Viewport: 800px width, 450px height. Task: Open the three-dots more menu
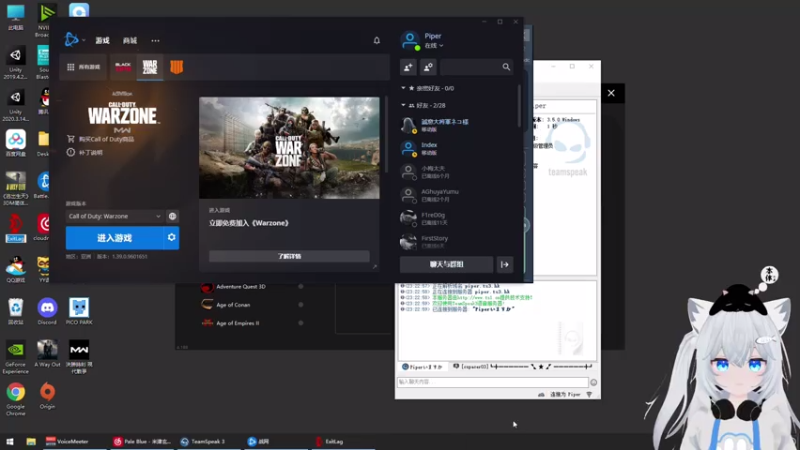point(155,40)
